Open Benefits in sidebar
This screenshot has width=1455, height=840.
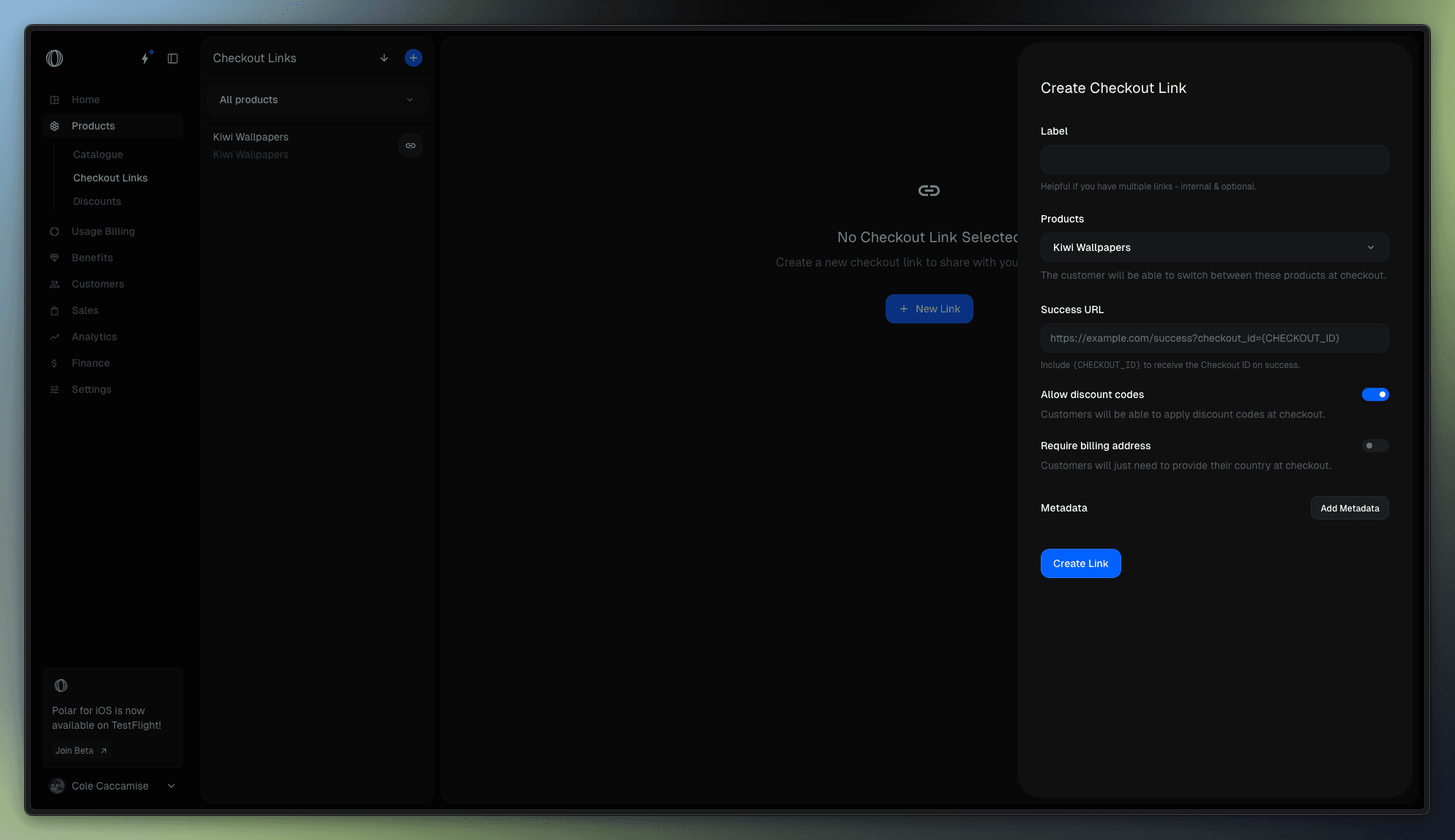click(113, 258)
